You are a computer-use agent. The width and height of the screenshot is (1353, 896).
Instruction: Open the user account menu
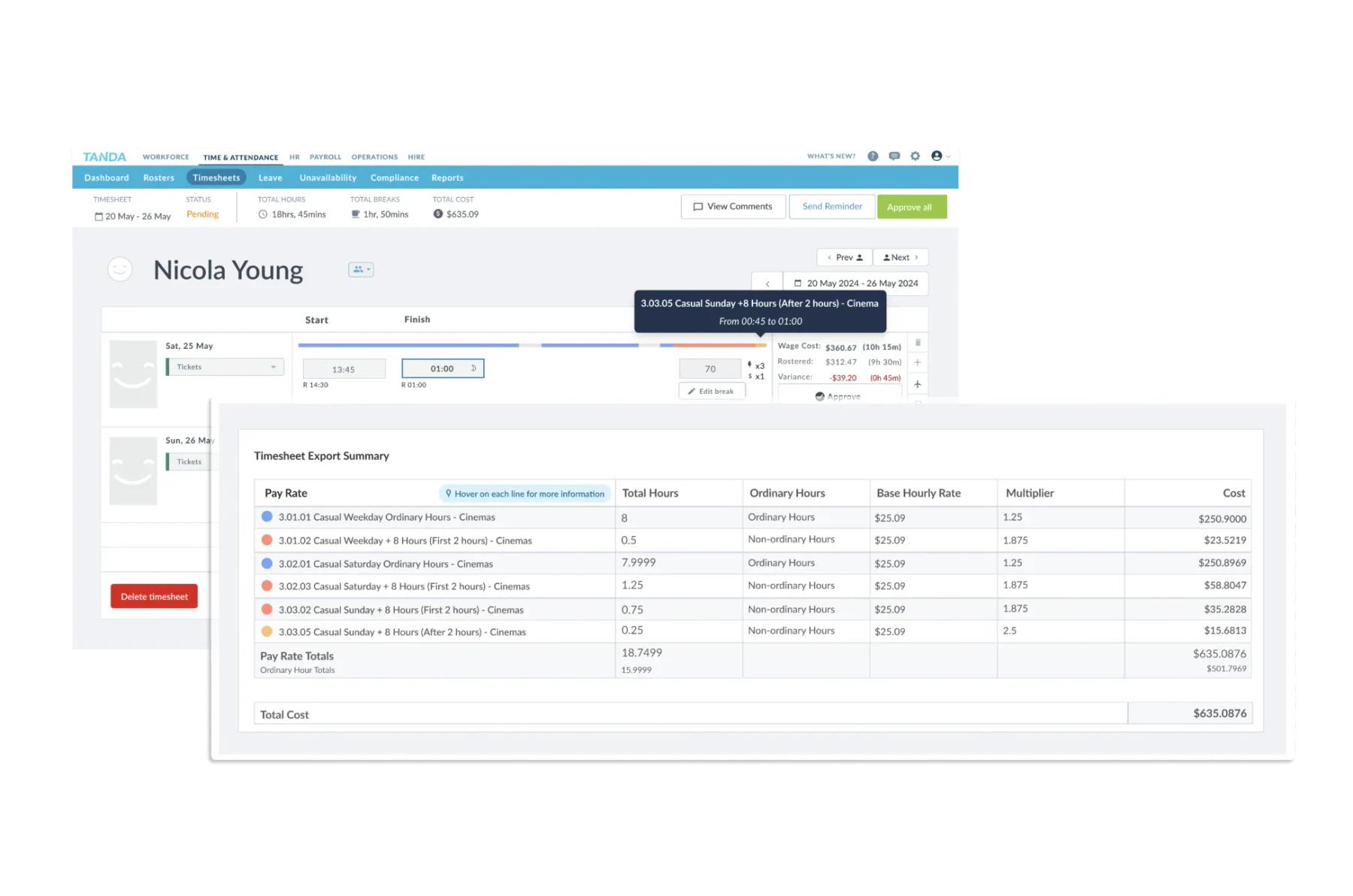(x=940, y=156)
